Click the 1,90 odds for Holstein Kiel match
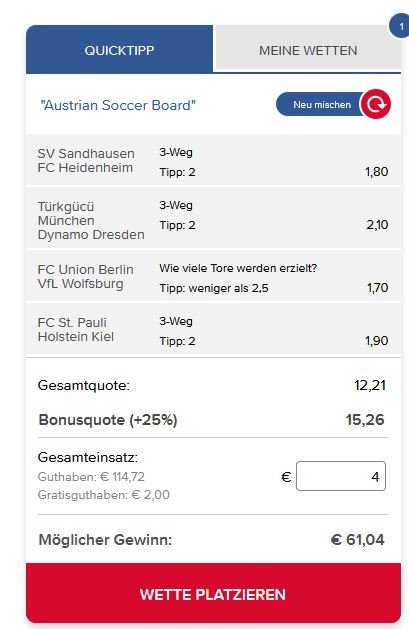This screenshot has height=629, width=409. pos(376,341)
